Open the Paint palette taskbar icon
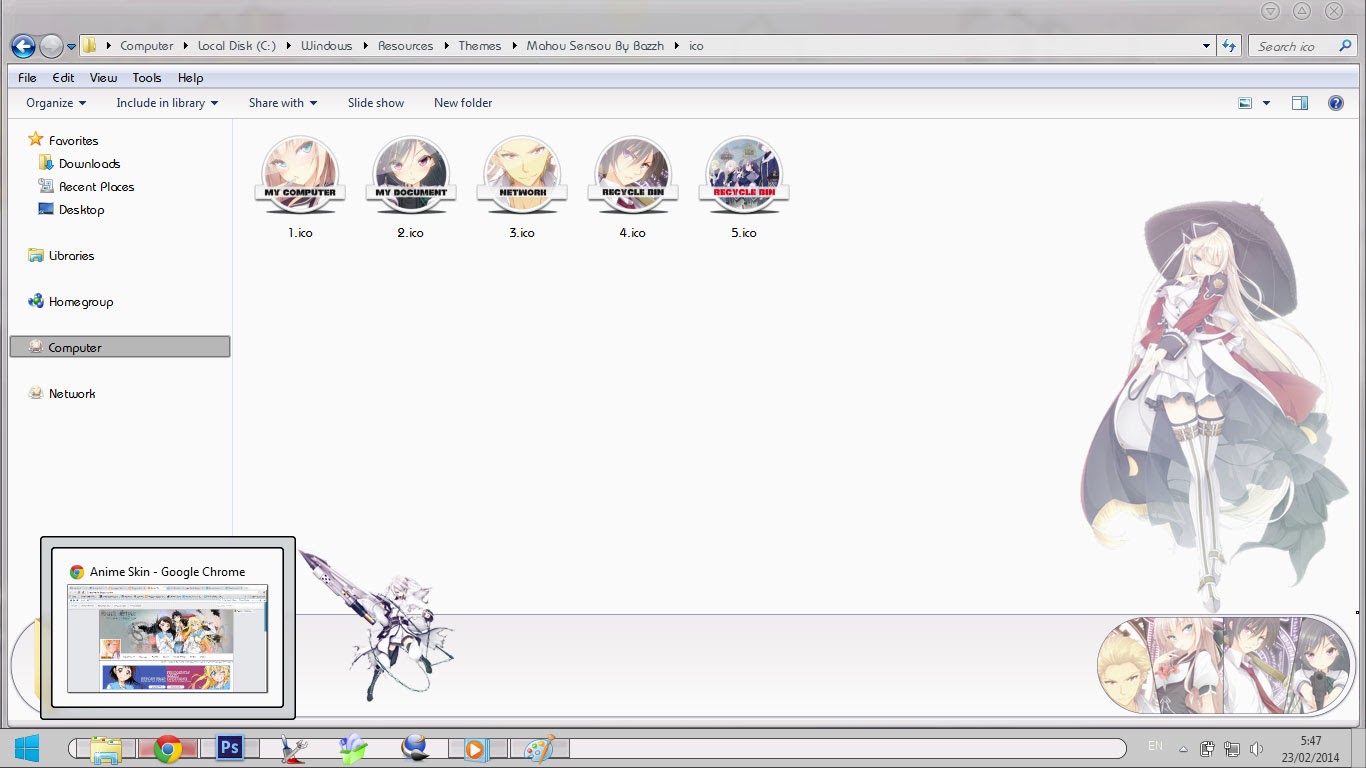The height and width of the screenshot is (768, 1366). (x=540, y=749)
